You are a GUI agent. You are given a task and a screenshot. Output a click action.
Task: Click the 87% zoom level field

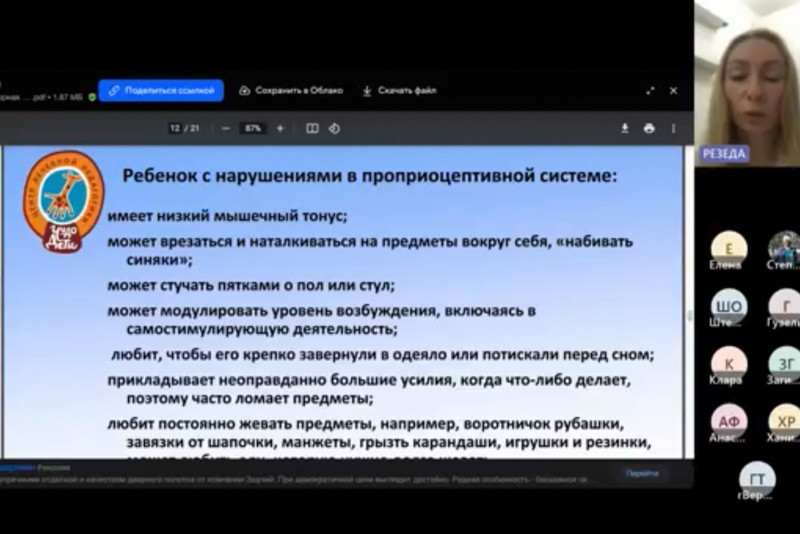coord(252,128)
